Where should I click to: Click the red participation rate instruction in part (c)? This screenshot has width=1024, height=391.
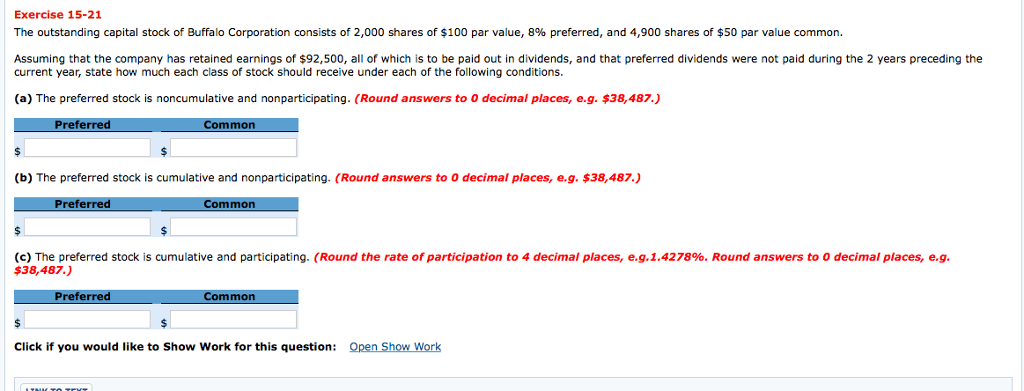tap(482, 263)
